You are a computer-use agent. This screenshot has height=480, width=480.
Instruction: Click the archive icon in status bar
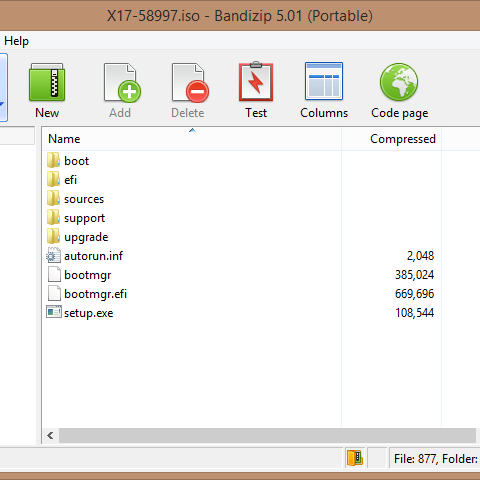click(x=355, y=458)
